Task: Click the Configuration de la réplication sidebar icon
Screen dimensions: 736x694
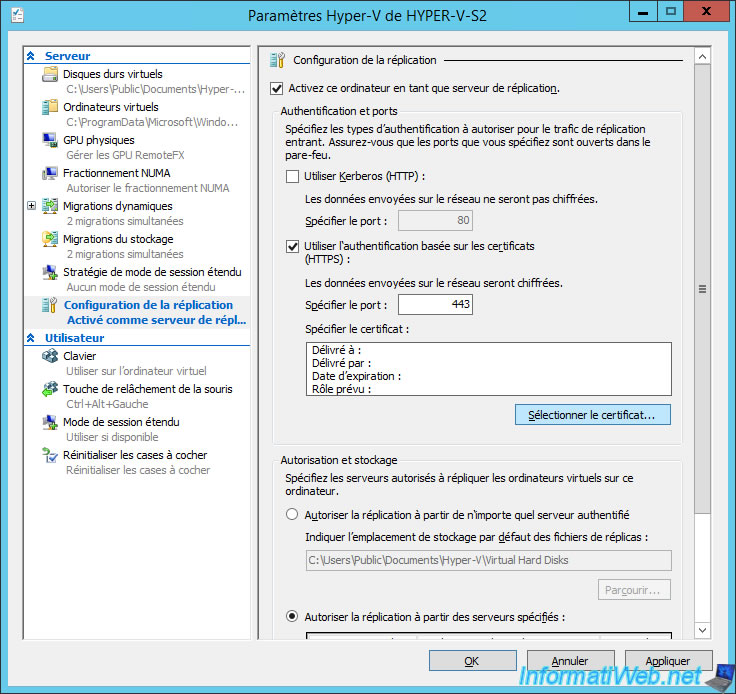Action: click(x=50, y=305)
